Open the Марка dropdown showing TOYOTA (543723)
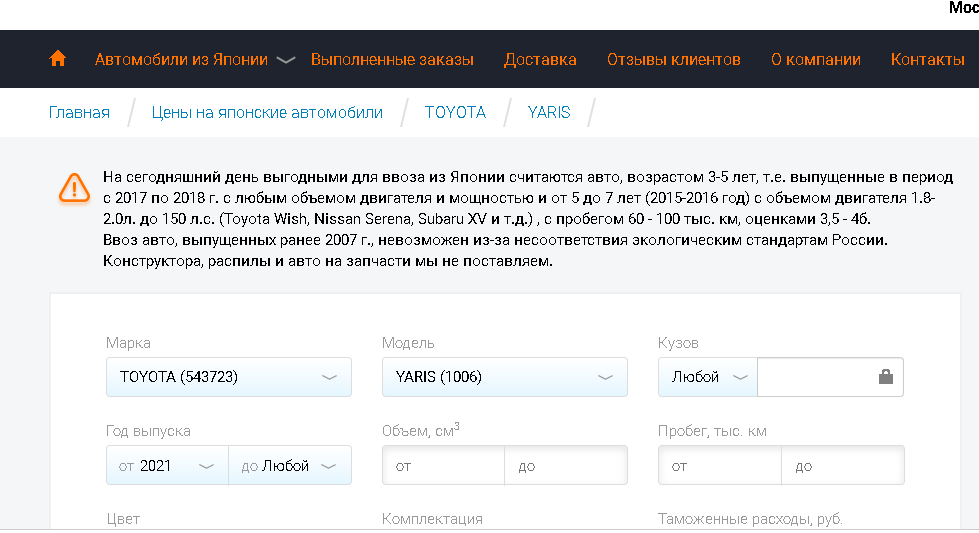Image resolution: width=979 pixels, height=533 pixels. point(229,377)
